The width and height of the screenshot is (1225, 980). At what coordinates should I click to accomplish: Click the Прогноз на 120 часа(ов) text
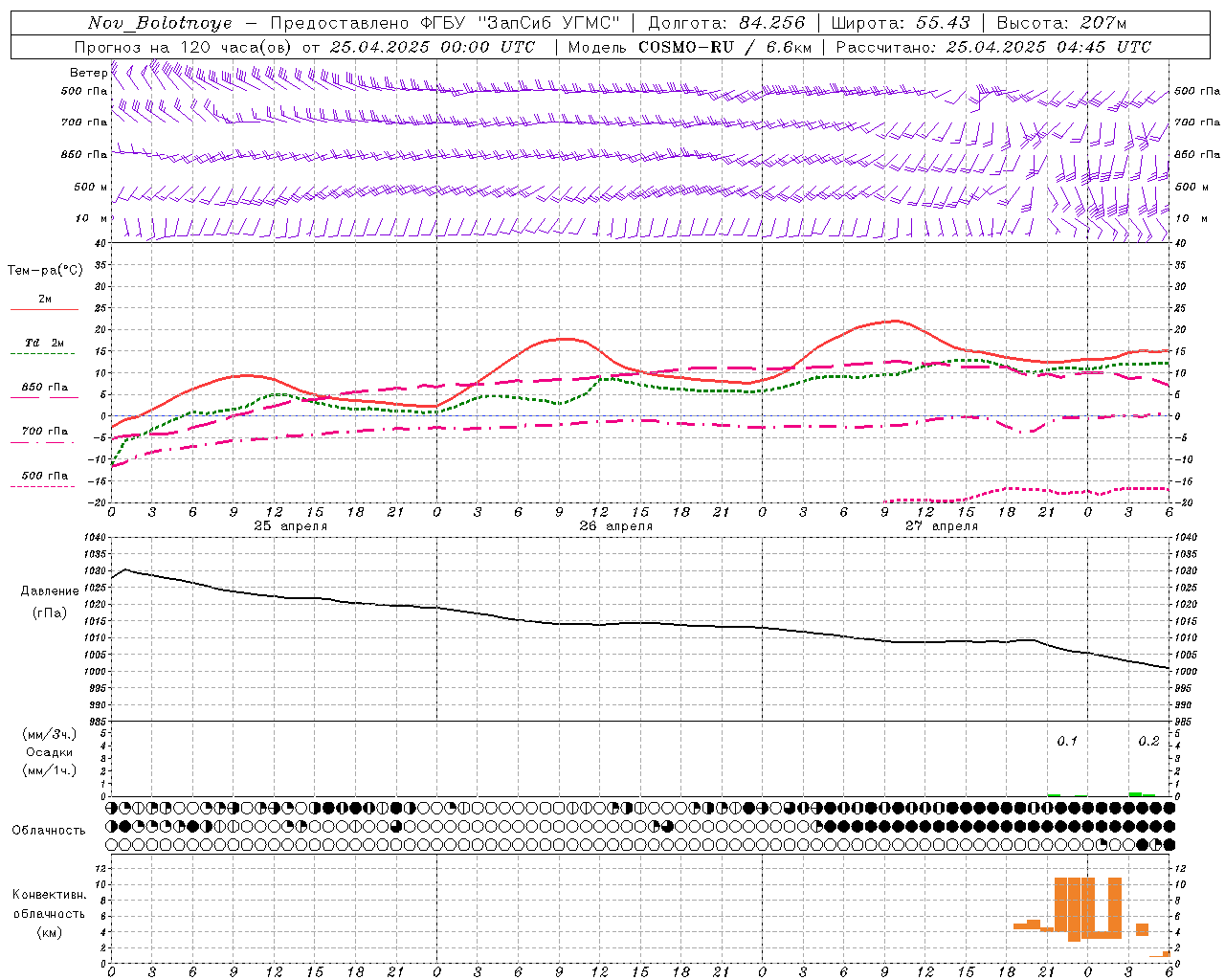click(x=184, y=47)
